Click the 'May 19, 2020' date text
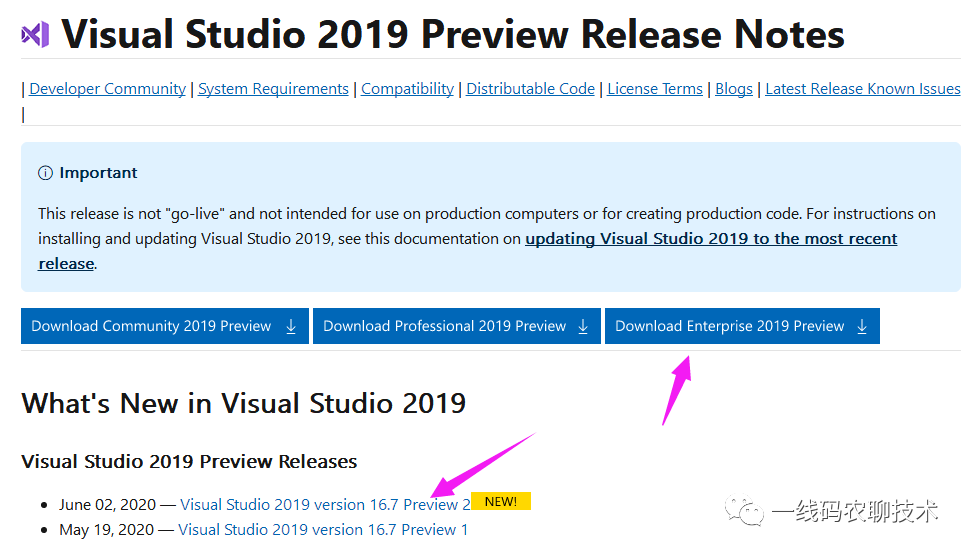The image size is (970, 554). pyautogui.click(x=106, y=530)
